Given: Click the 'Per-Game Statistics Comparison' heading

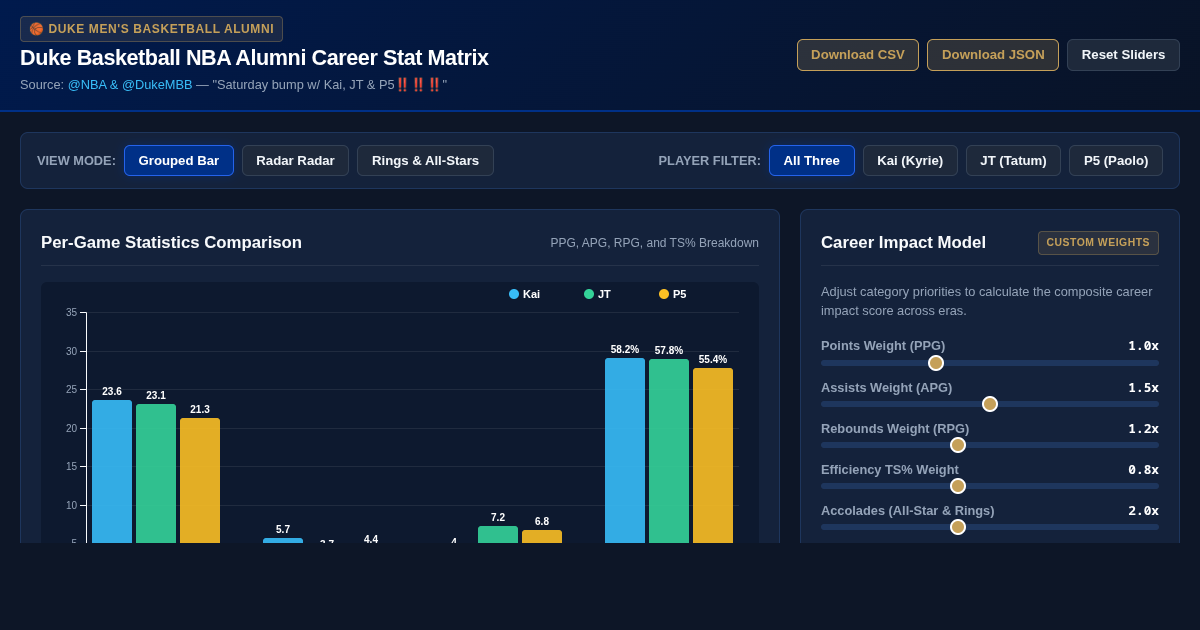Looking at the screenshot, I should [x=171, y=243].
